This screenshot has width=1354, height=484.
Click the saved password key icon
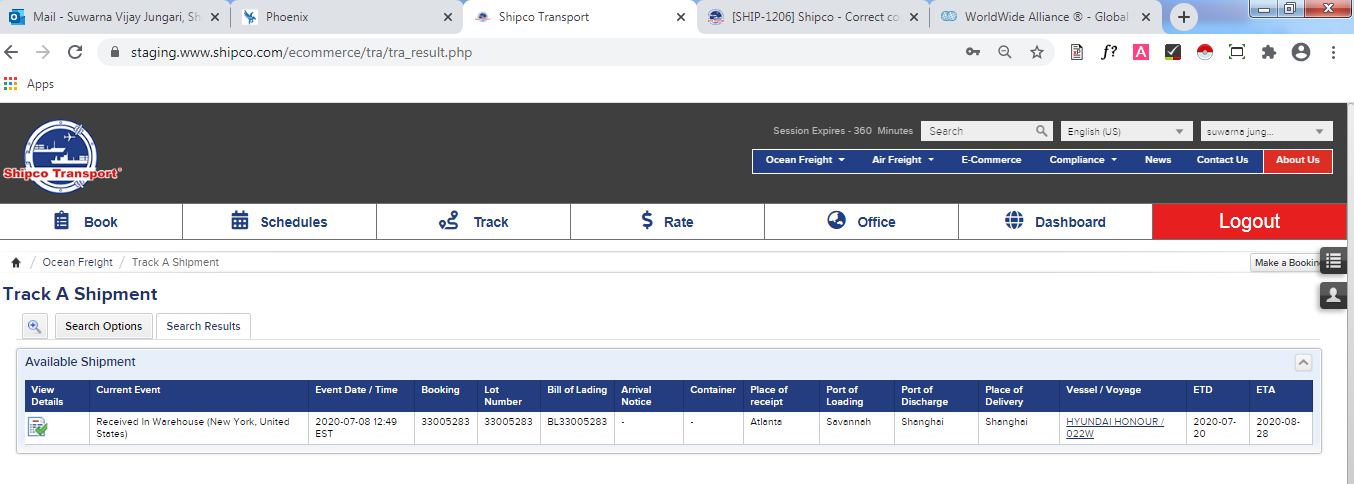pyautogui.click(x=972, y=52)
